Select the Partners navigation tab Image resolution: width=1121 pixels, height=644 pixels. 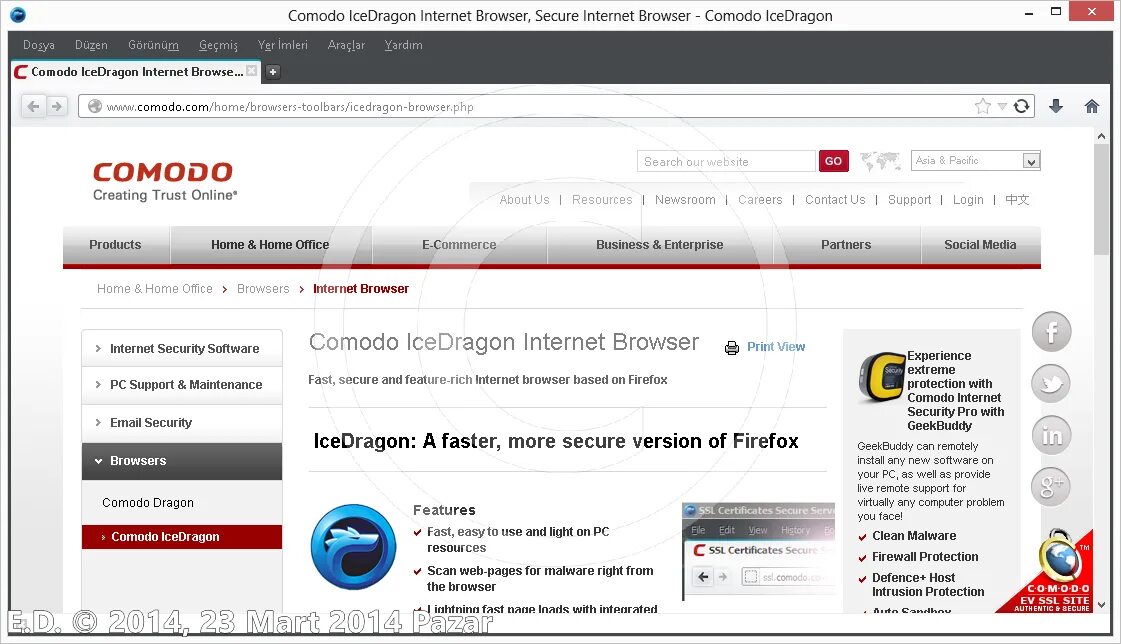pos(846,245)
